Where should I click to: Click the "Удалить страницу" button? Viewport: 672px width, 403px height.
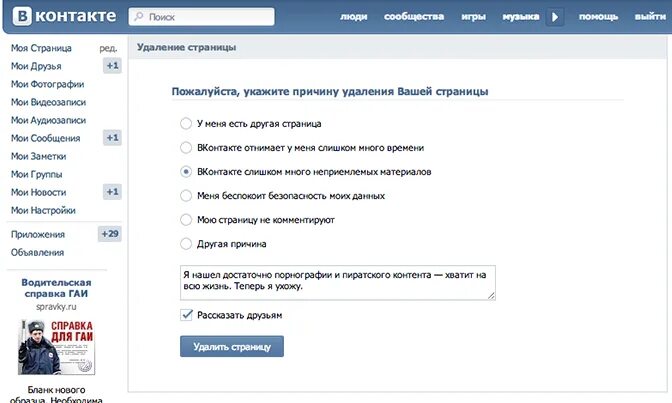tap(232, 346)
